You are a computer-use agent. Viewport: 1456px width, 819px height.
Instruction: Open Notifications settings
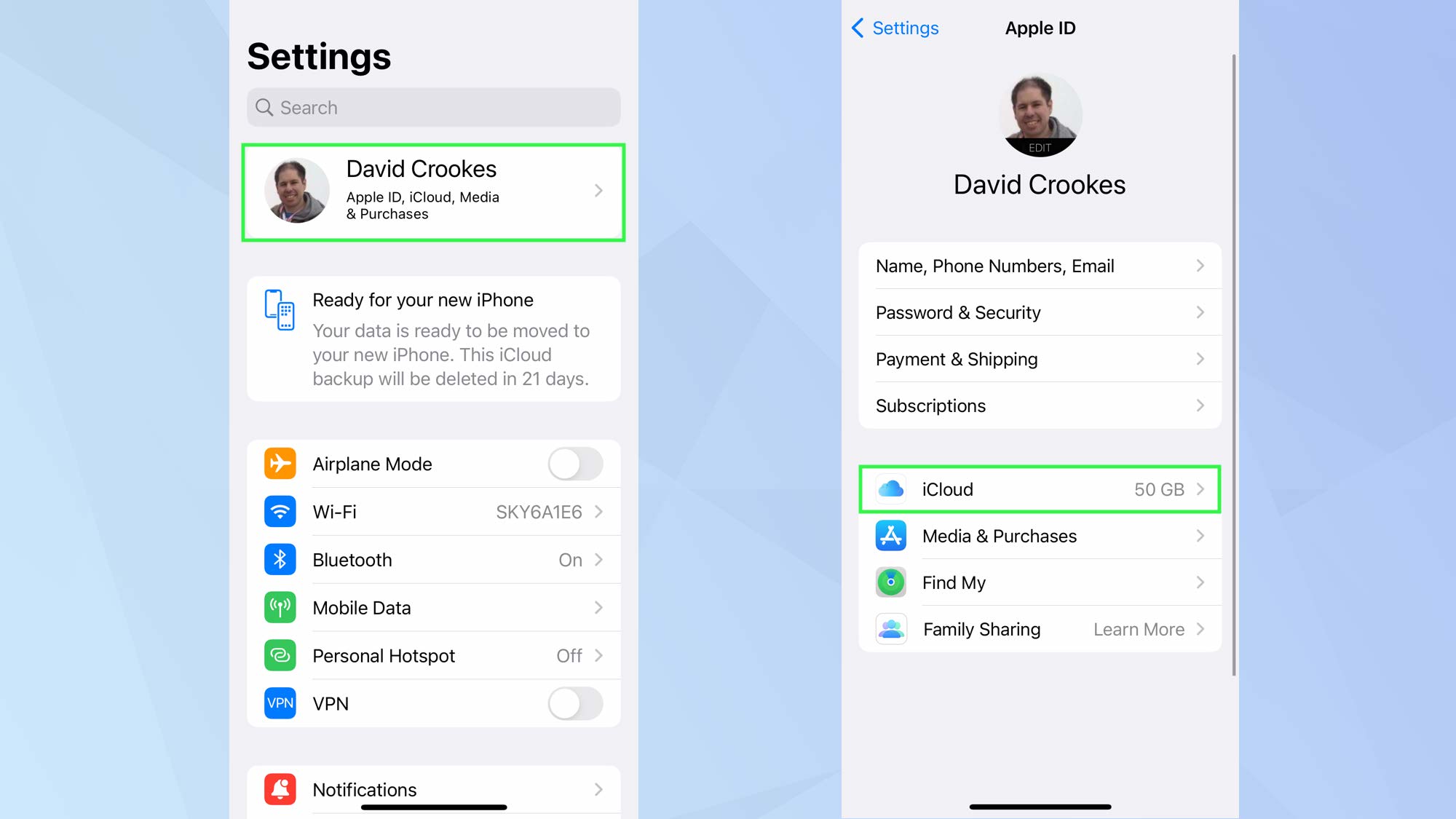[434, 789]
